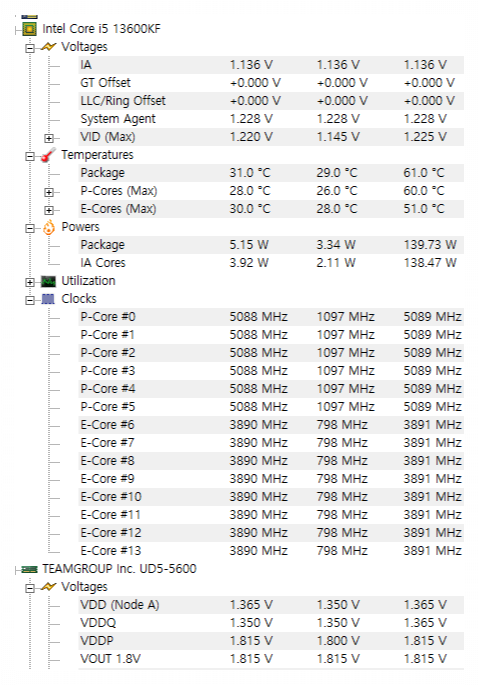479x685 pixels.
Task: Click the lightning icon beside TEAMGROUP Voltages
Action: [49, 587]
